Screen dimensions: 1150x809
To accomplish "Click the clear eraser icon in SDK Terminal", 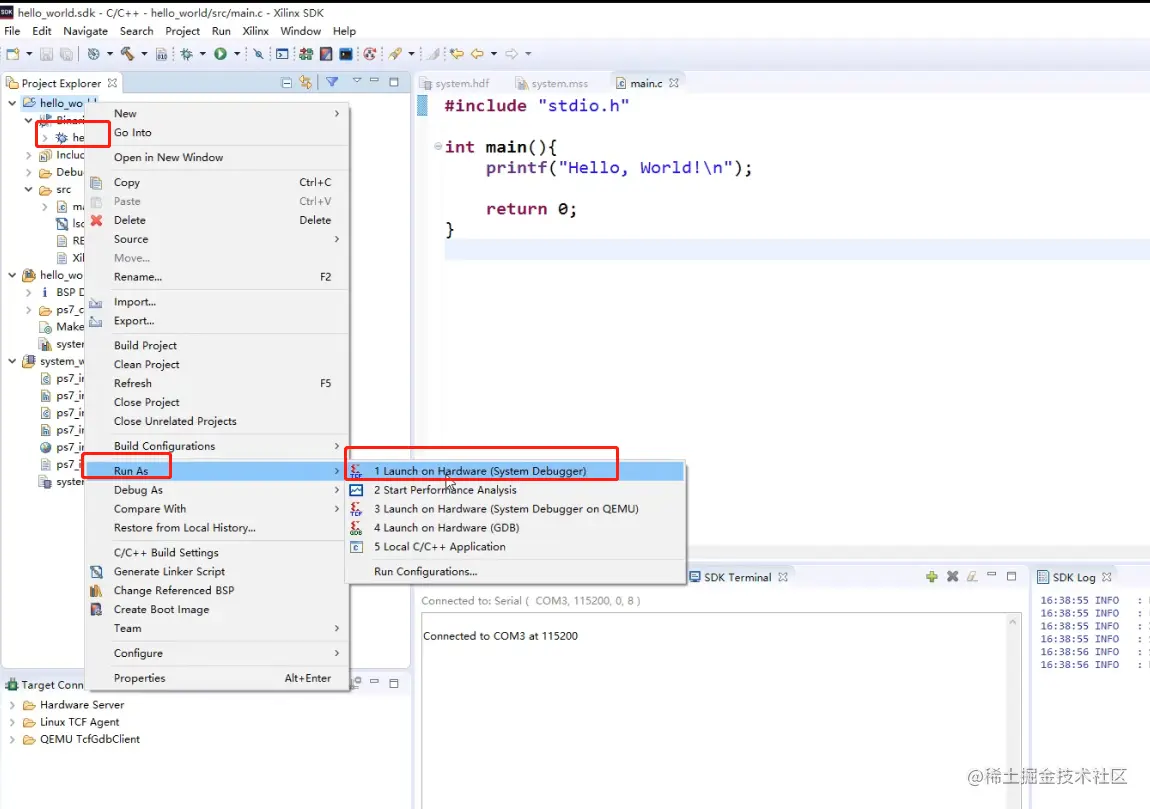I will pos(973,576).
